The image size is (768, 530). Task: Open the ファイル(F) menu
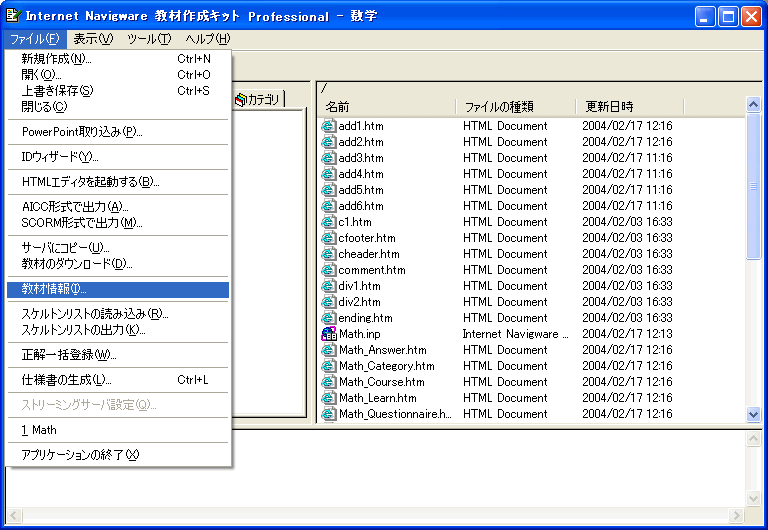(35, 39)
